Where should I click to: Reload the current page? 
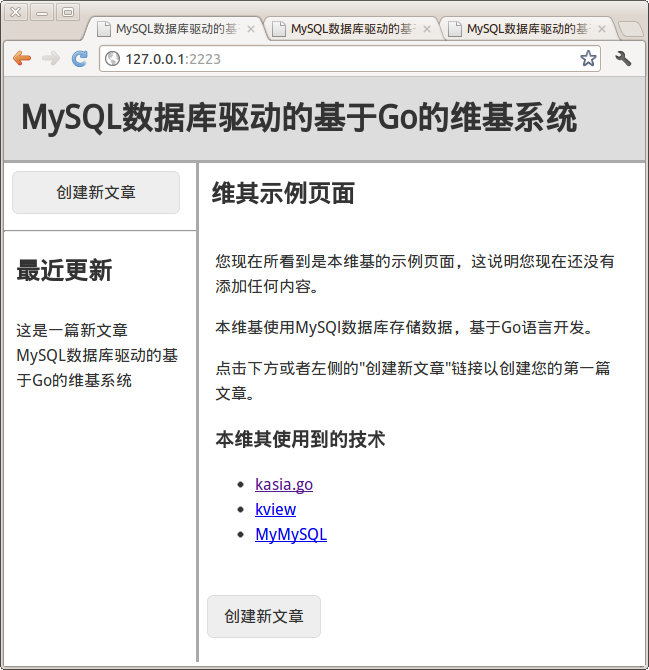pyautogui.click(x=80, y=59)
